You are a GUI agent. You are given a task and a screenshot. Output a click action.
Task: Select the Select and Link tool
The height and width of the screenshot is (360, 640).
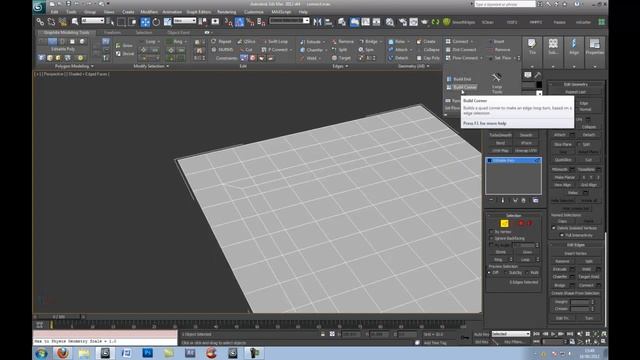click(x=40, y=22)
